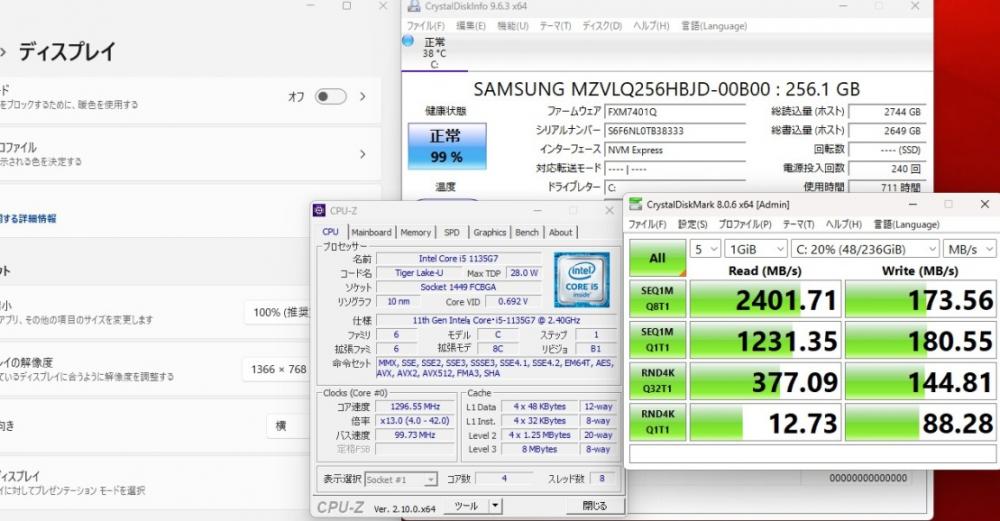The height and width of the screenshot is (521, 1000).
Task: Open the C: 20% drive selection dropdown
Action: click(865, 249)
